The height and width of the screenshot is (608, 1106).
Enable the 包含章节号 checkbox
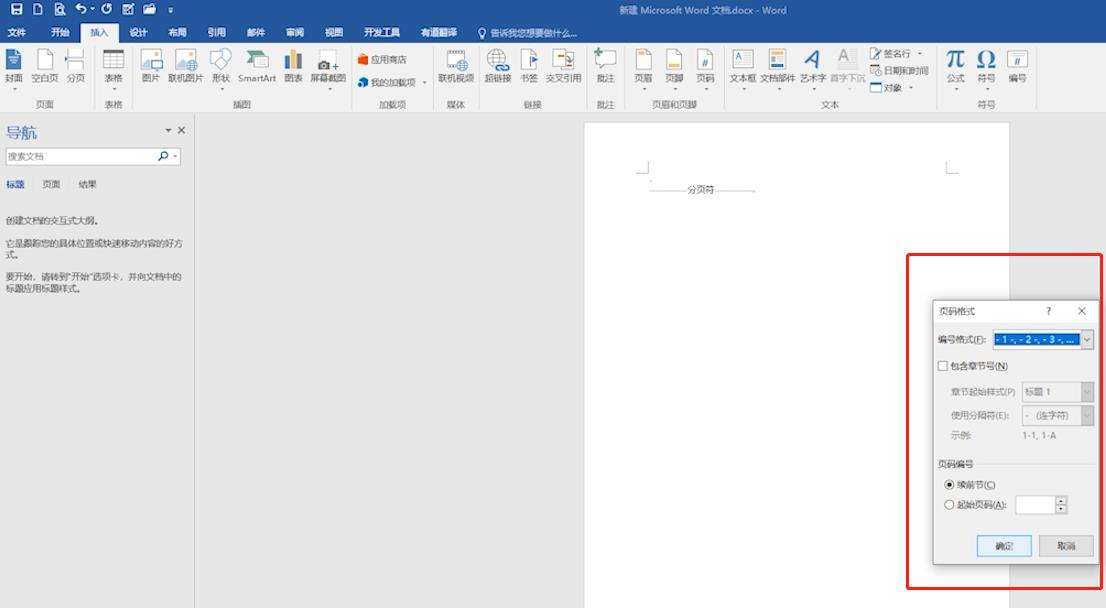pos(942,366)
